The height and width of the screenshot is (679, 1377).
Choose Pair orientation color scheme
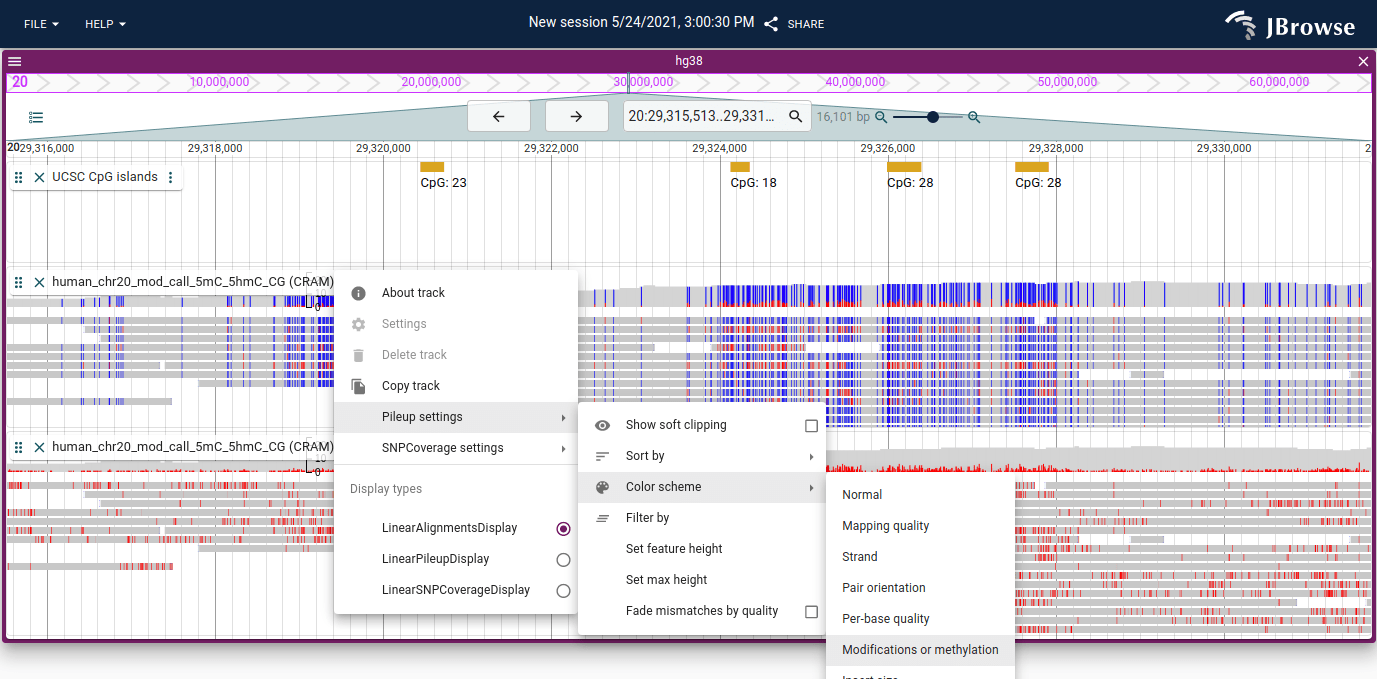click(x=920, y=588)
